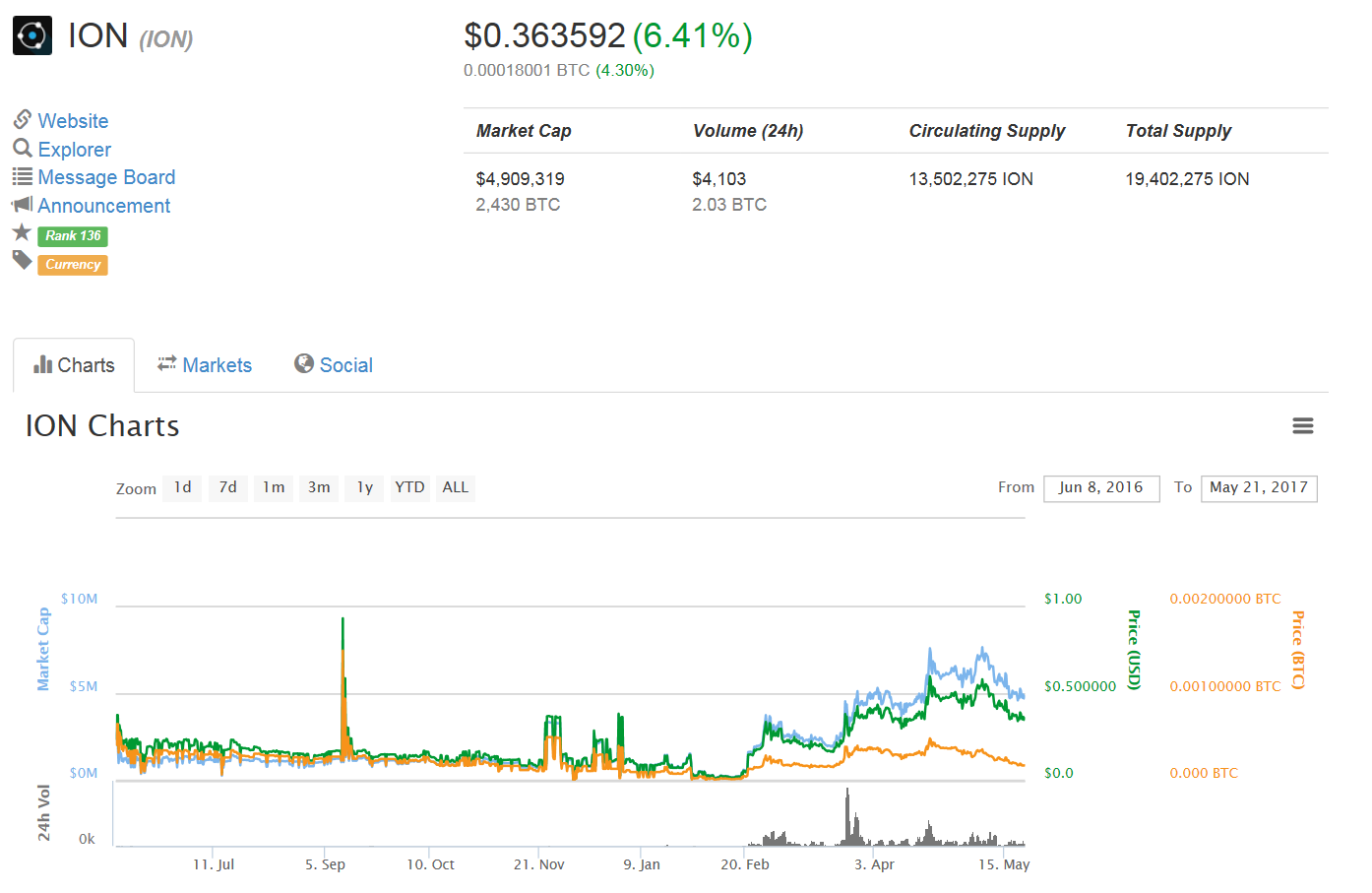Toggle the Price (USD) axis label
The image size is (1372, 893).
tap(1134, 650)
